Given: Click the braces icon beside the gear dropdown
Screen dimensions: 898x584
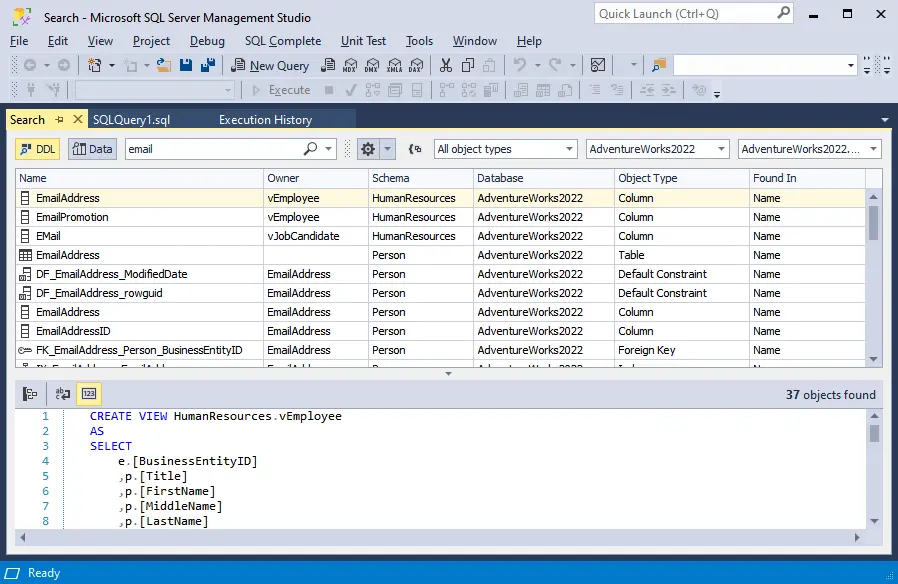Looking at the screenshot, I should (415, 149).
